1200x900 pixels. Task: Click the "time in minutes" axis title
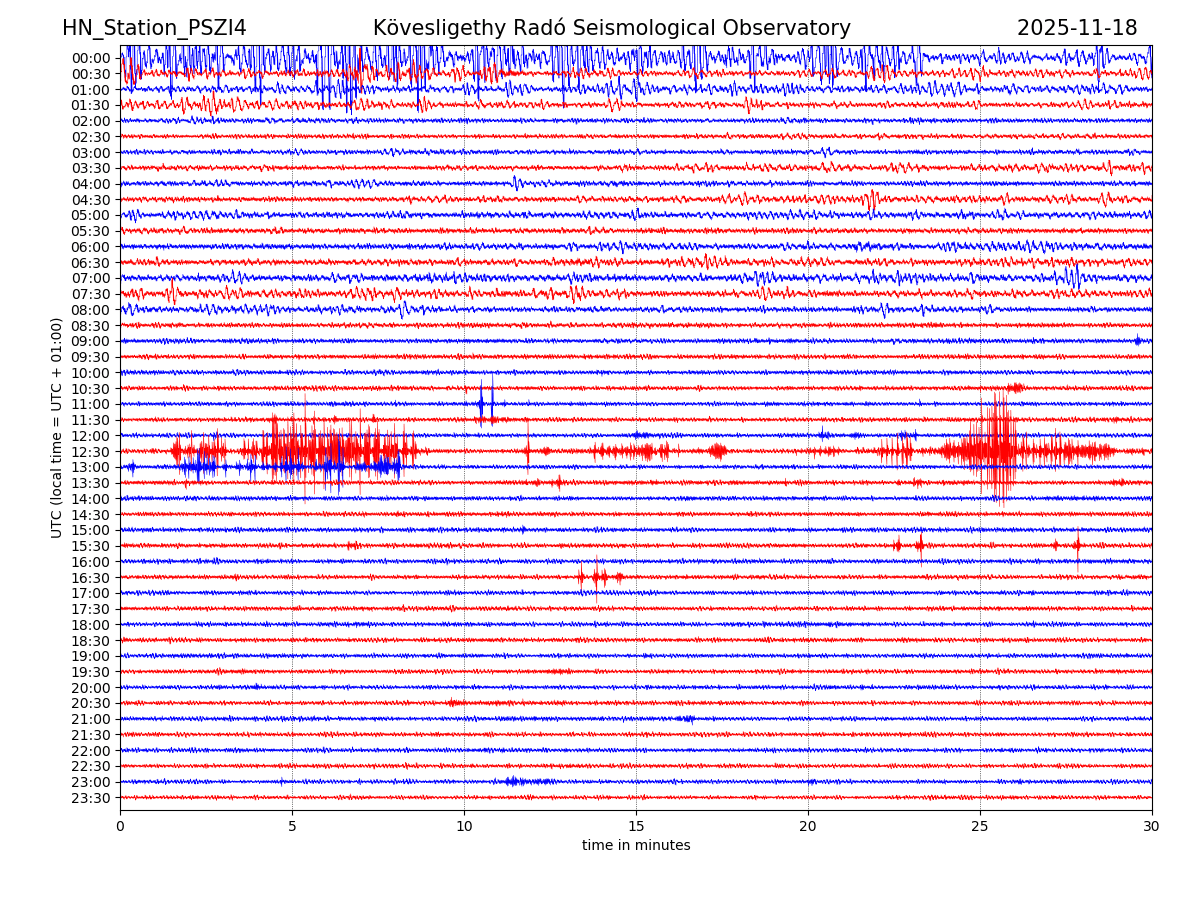pos(636,846)
